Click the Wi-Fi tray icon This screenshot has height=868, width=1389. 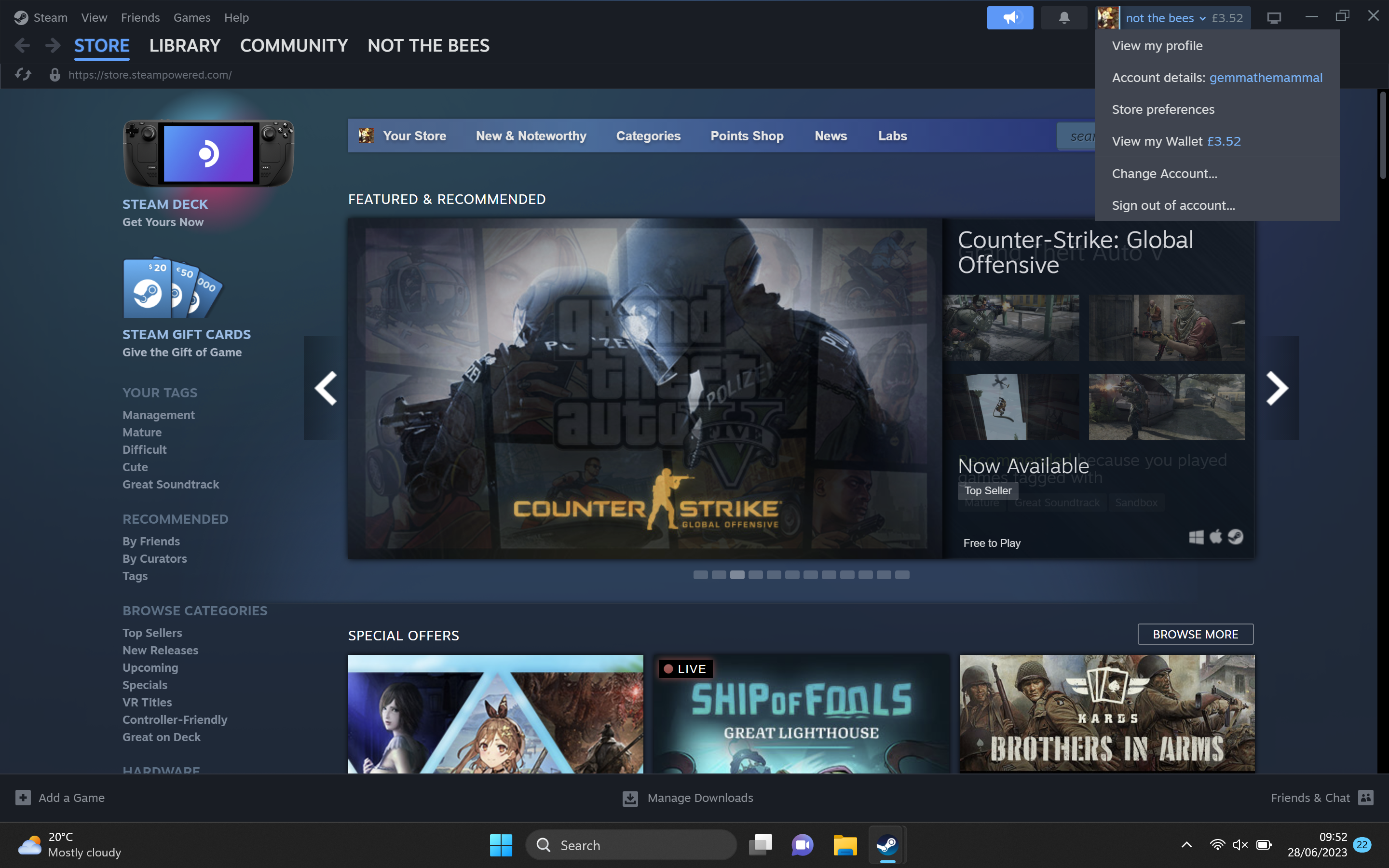tap(1217, 845)
